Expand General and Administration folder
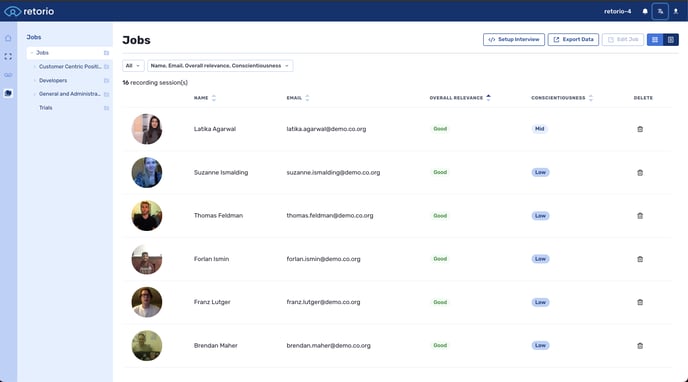This screenshot has width=688, height=382. point(35,94)
